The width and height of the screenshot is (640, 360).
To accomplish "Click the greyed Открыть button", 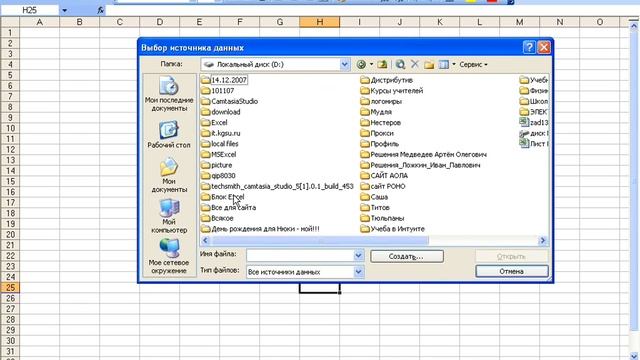I will tap(512, 256).
